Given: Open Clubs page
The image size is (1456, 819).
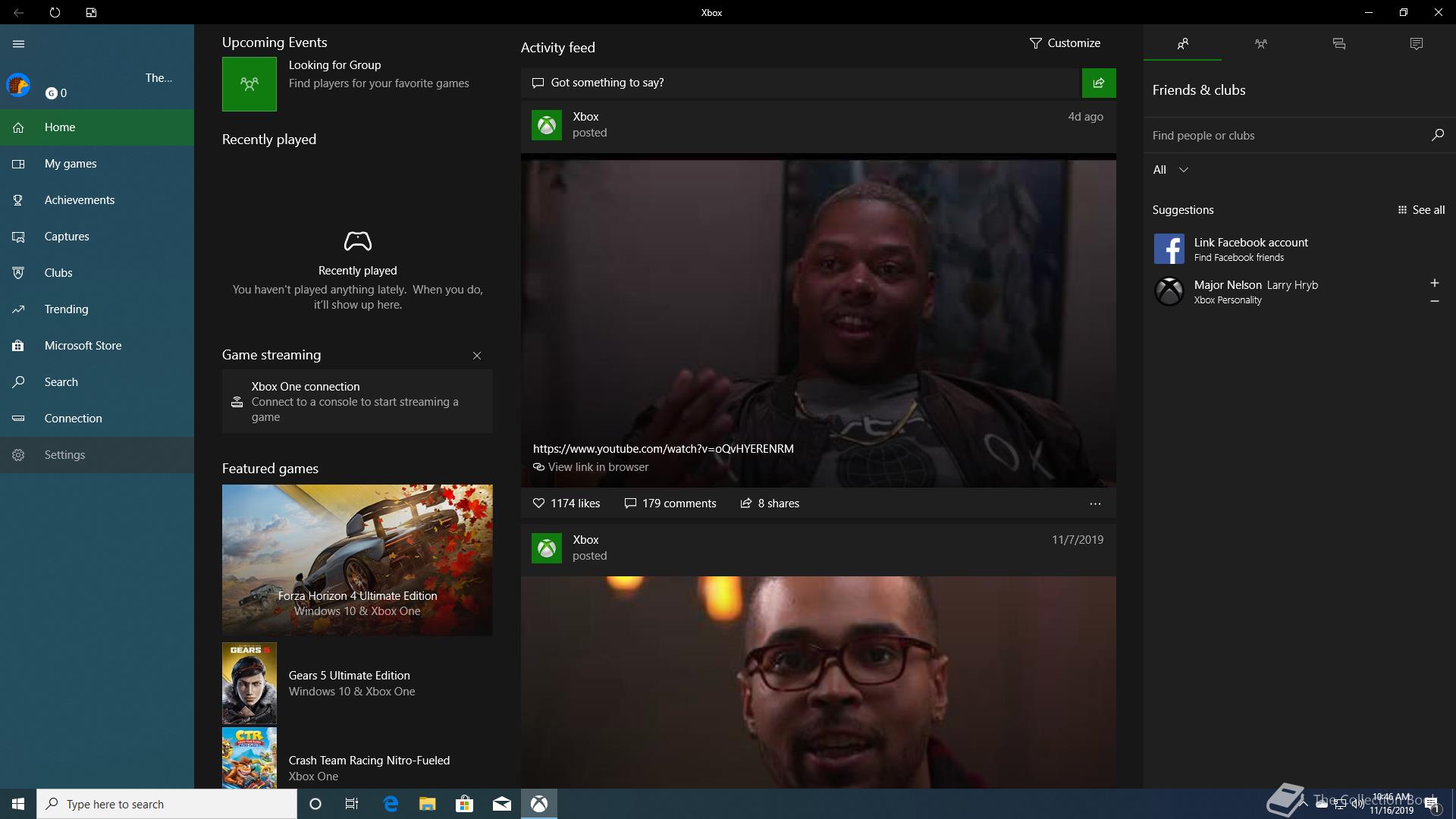Looking at the screenshot, I should 97,273.
